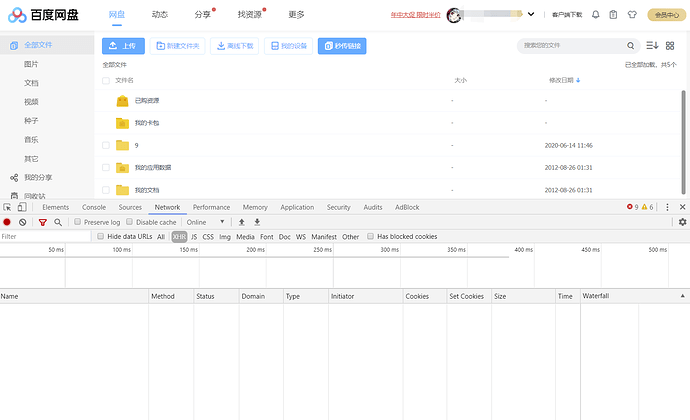The width and height of the screenshot is (690, 420).
Task: Open the 更多 menu in top navigation
Action: click(296, 15)
